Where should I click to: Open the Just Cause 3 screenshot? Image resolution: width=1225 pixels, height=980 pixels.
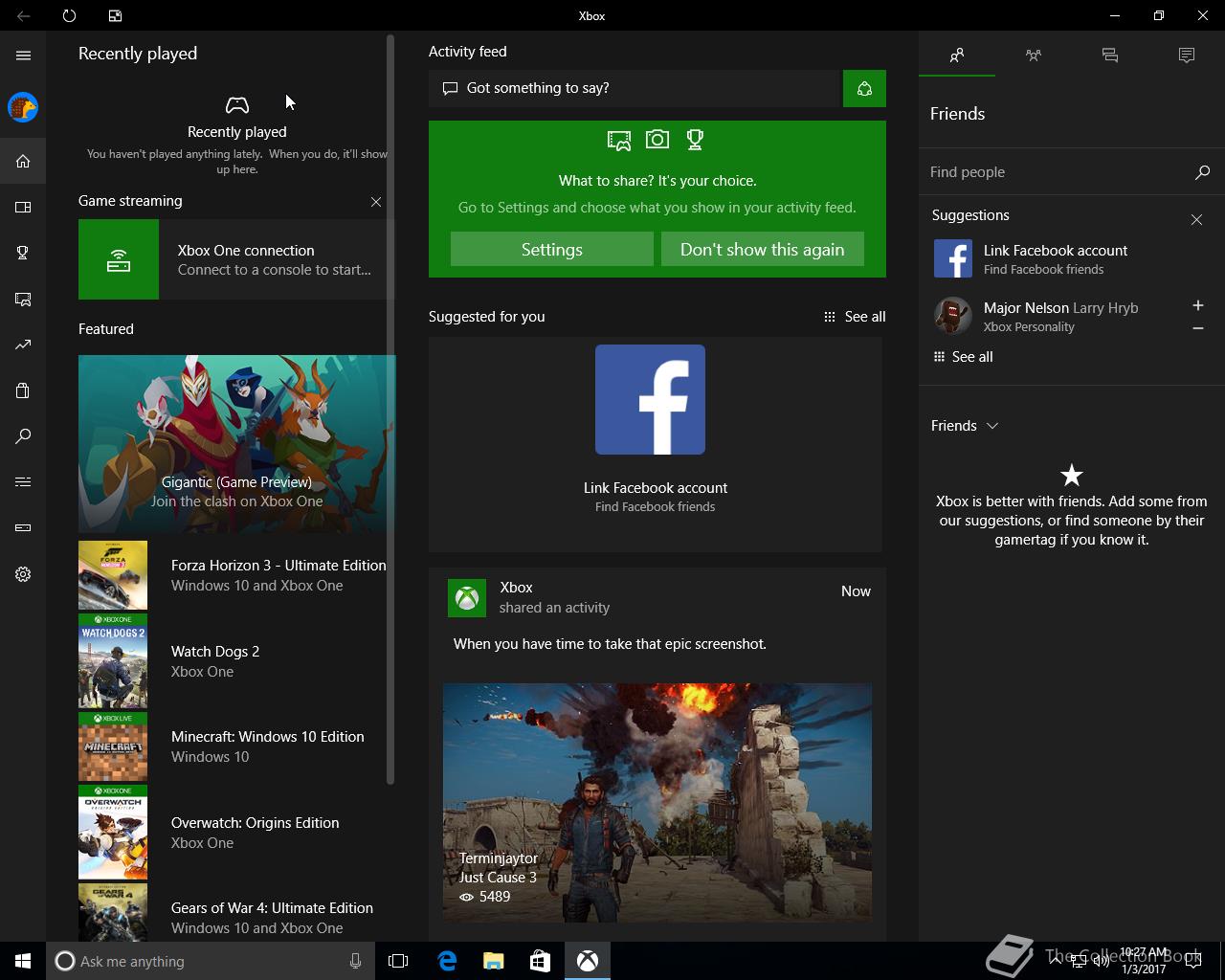click(x=657, y=802)
